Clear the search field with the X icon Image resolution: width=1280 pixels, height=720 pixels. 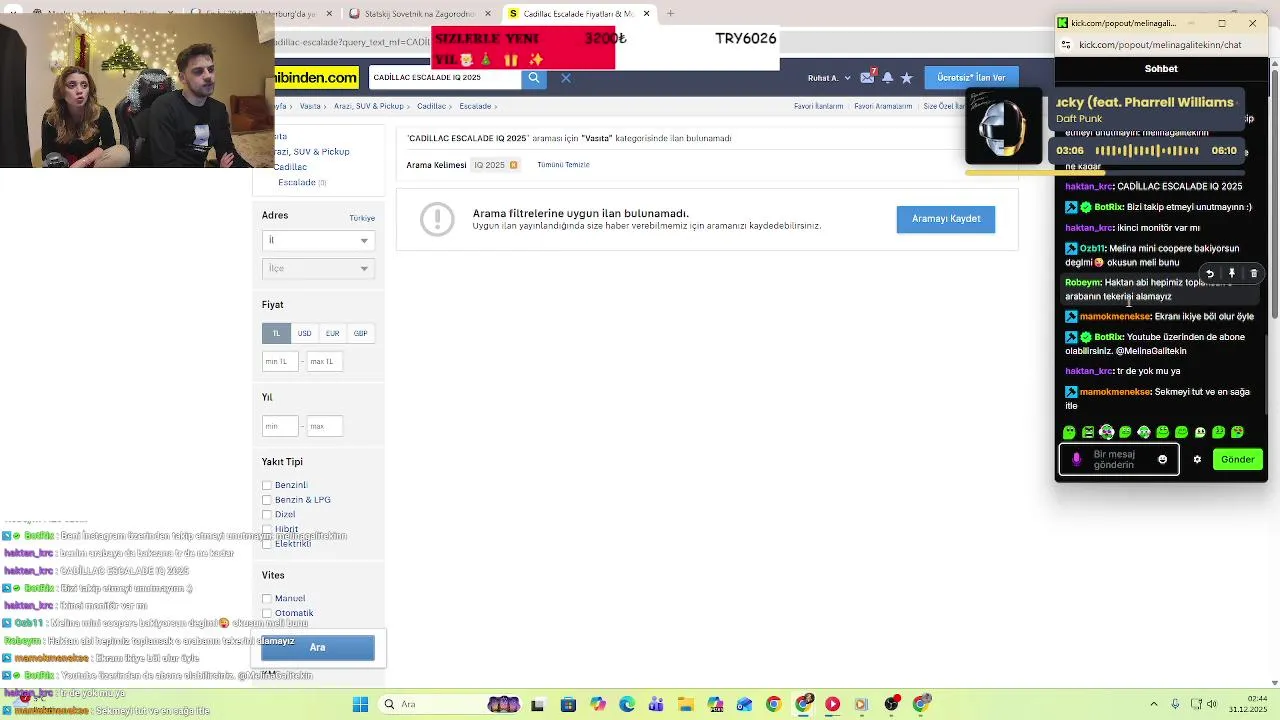click(x=566, y=78)
